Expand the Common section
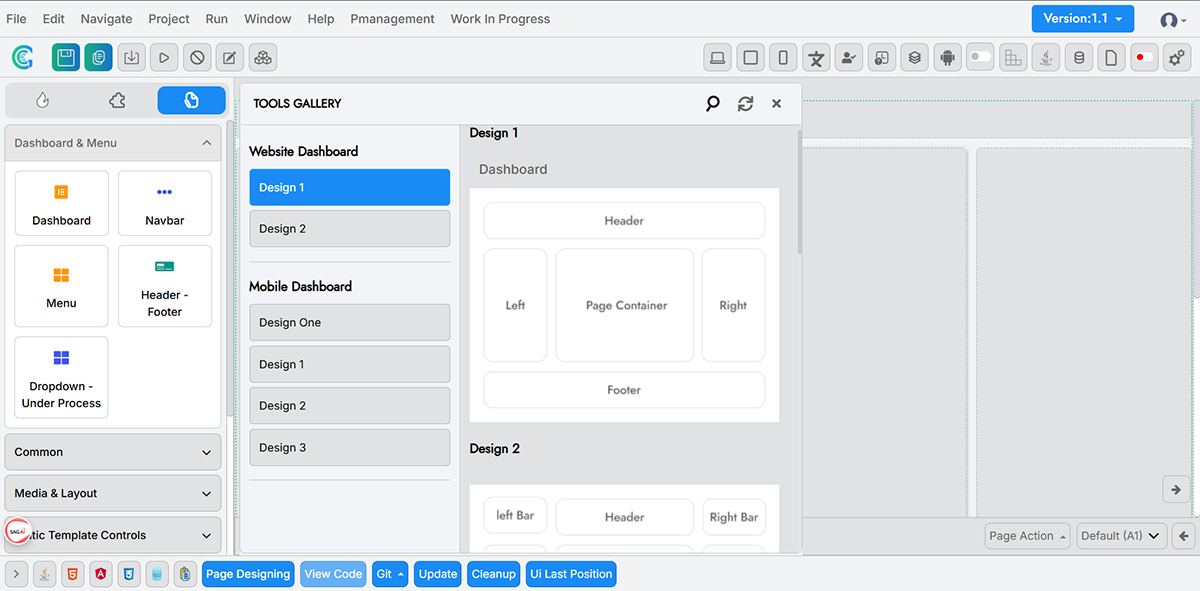This screenshot has height=591, width=1200. [112, 452]
